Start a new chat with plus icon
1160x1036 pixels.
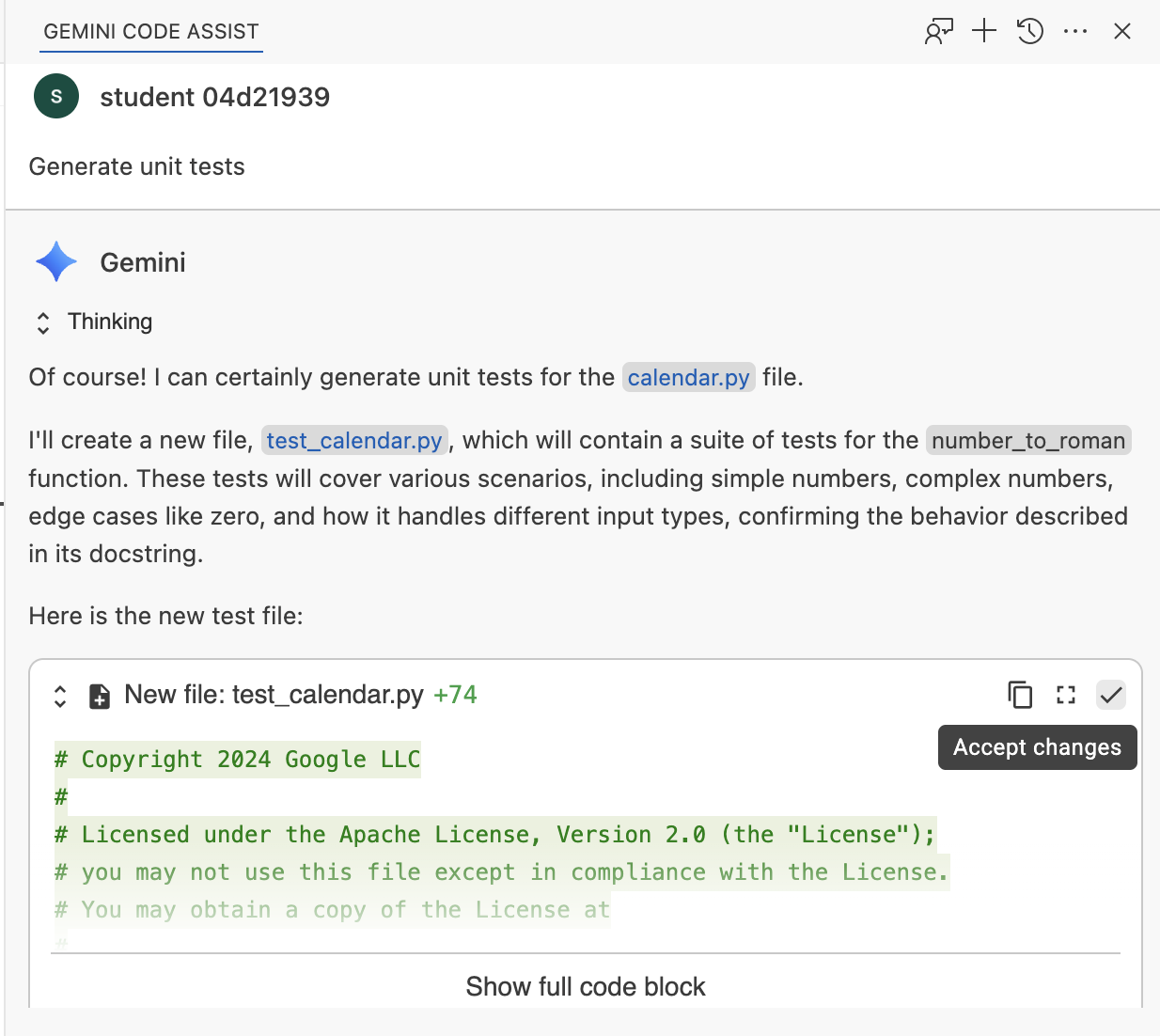(983, 31)
